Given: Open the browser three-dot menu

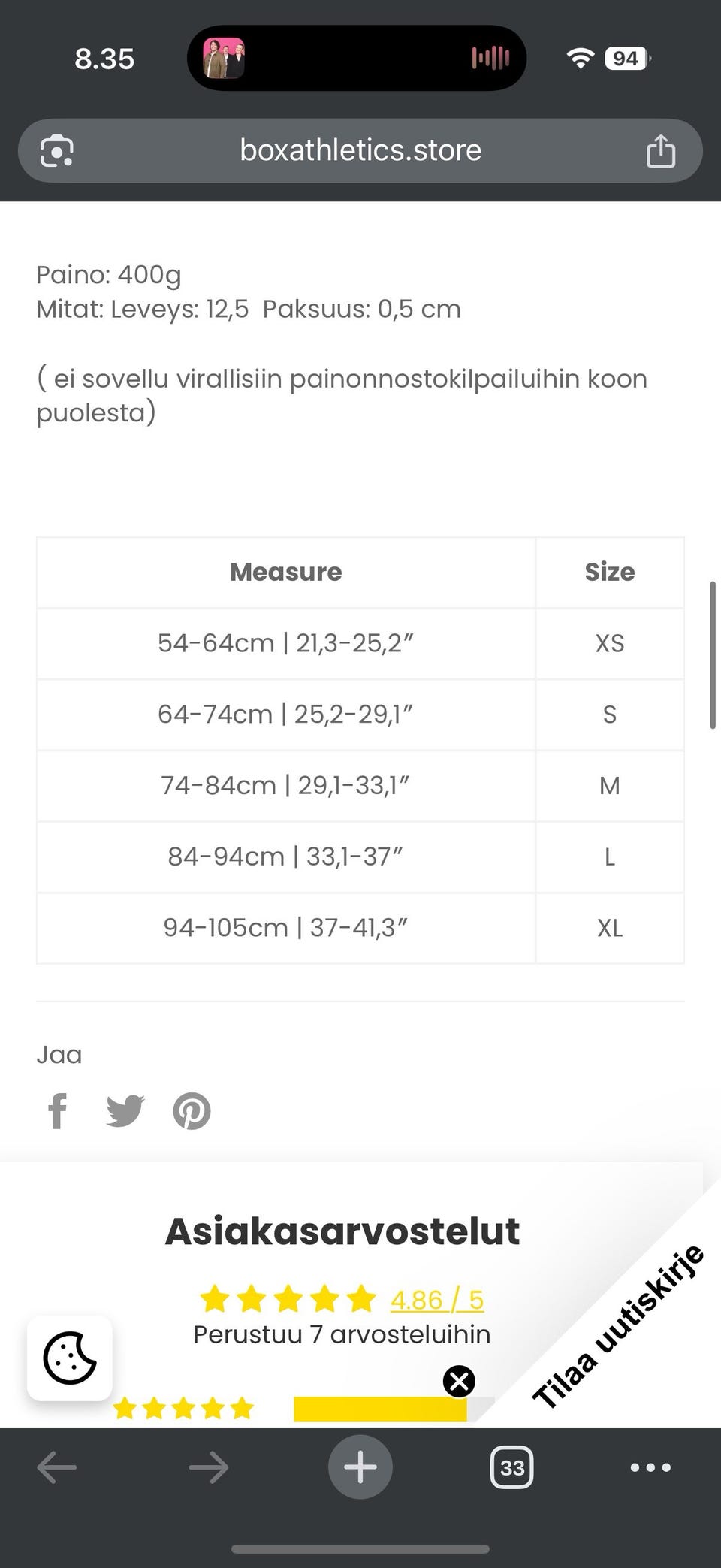Looking at the screenshot, I should click(650, 1467).
